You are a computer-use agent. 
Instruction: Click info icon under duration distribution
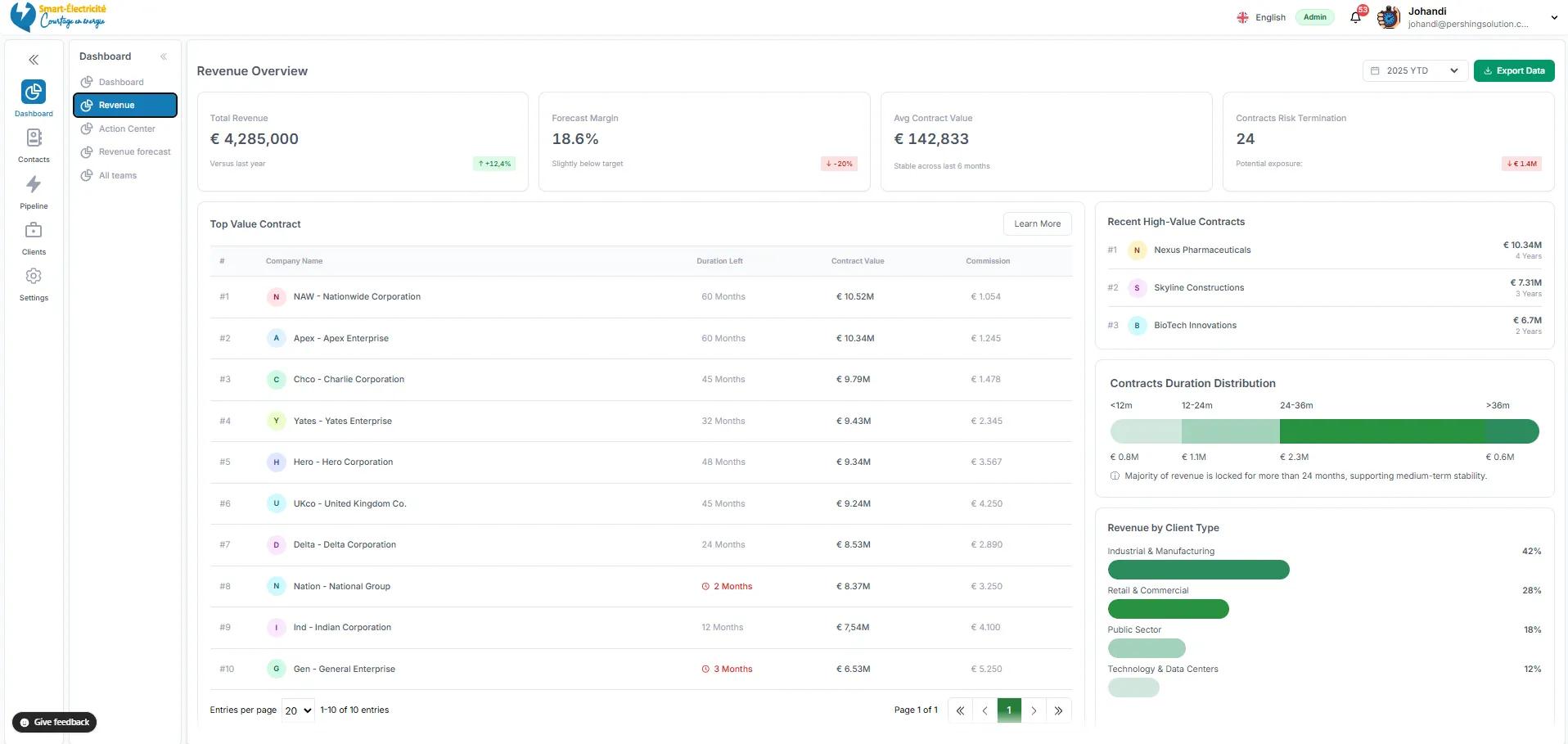(1115, 476)
